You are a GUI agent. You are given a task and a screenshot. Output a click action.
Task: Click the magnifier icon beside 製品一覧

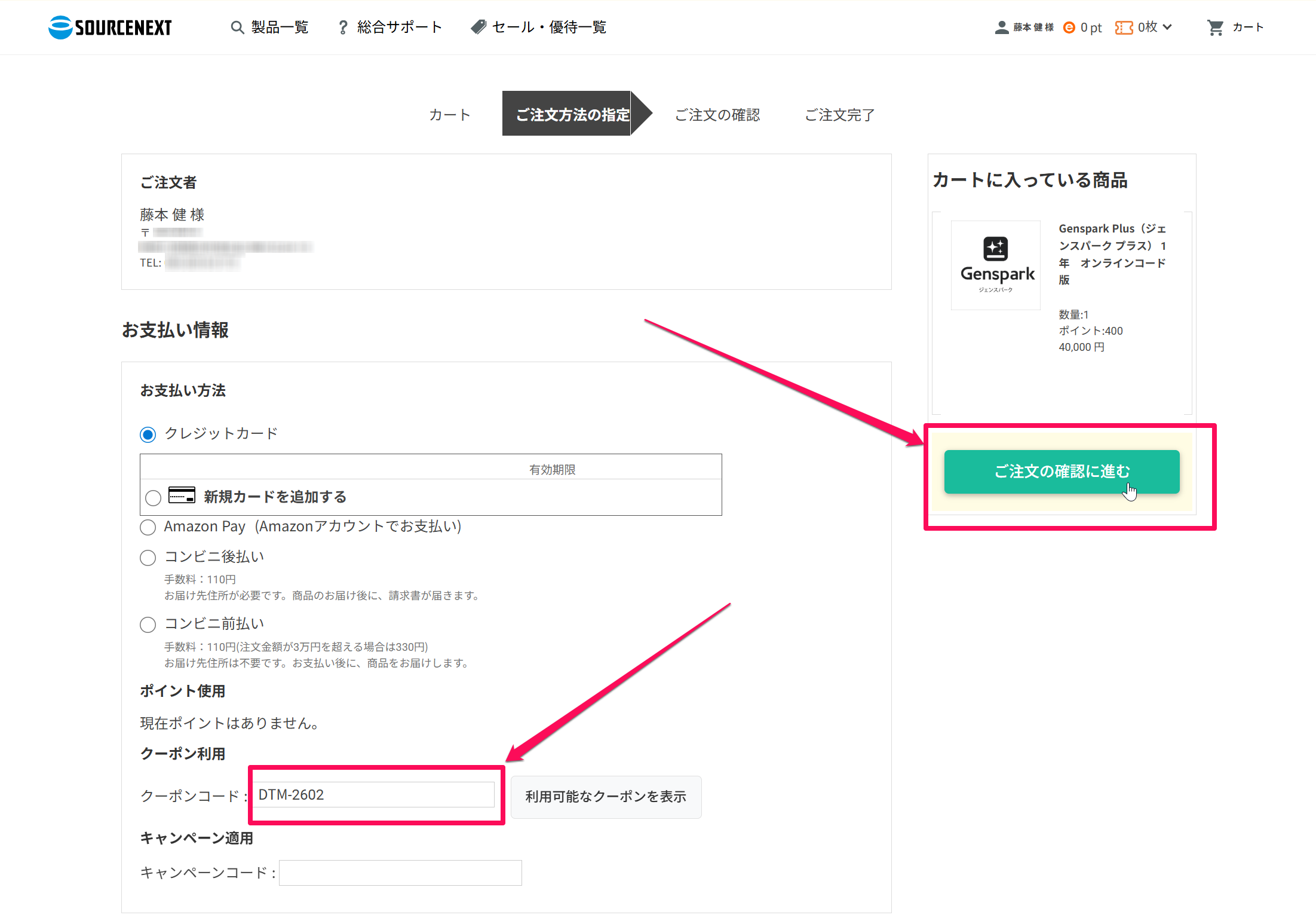(x=237, y=27)
